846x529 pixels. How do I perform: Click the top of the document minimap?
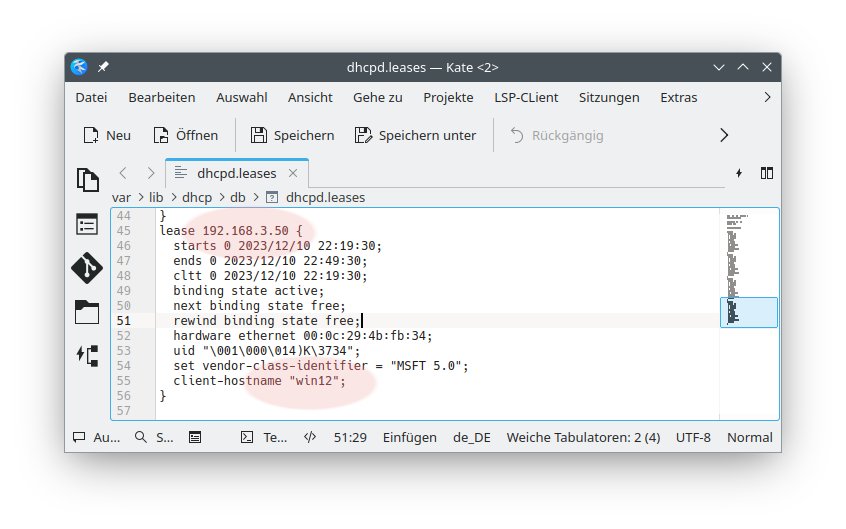pyautogui.click(x=736, y=219)
